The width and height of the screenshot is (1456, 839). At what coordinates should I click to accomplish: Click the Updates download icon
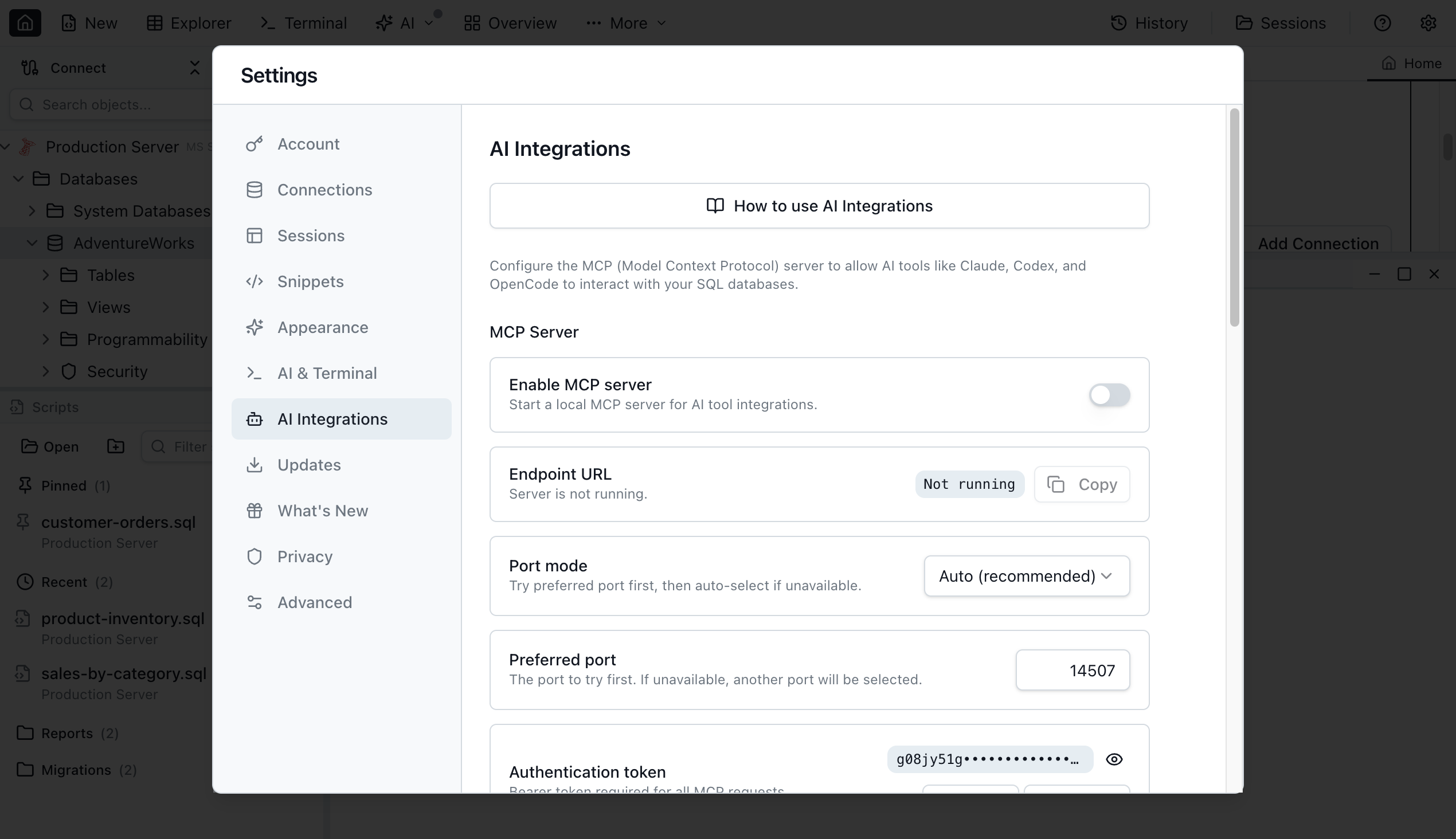(x=254, y=464)
